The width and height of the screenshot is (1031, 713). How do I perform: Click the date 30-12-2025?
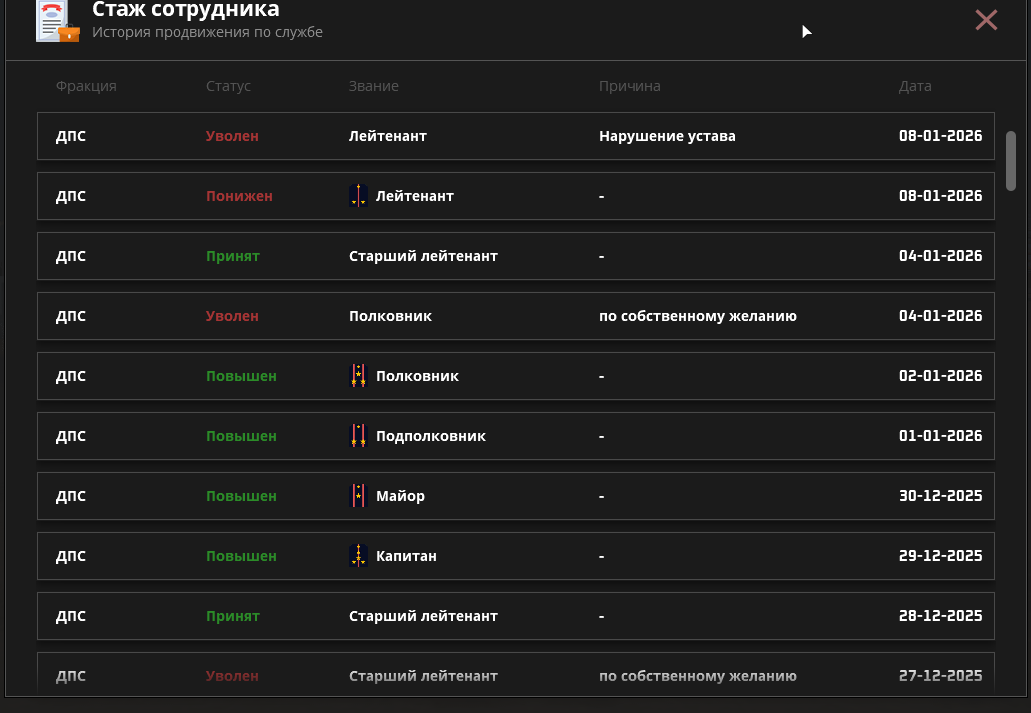[x=940, y=496]
